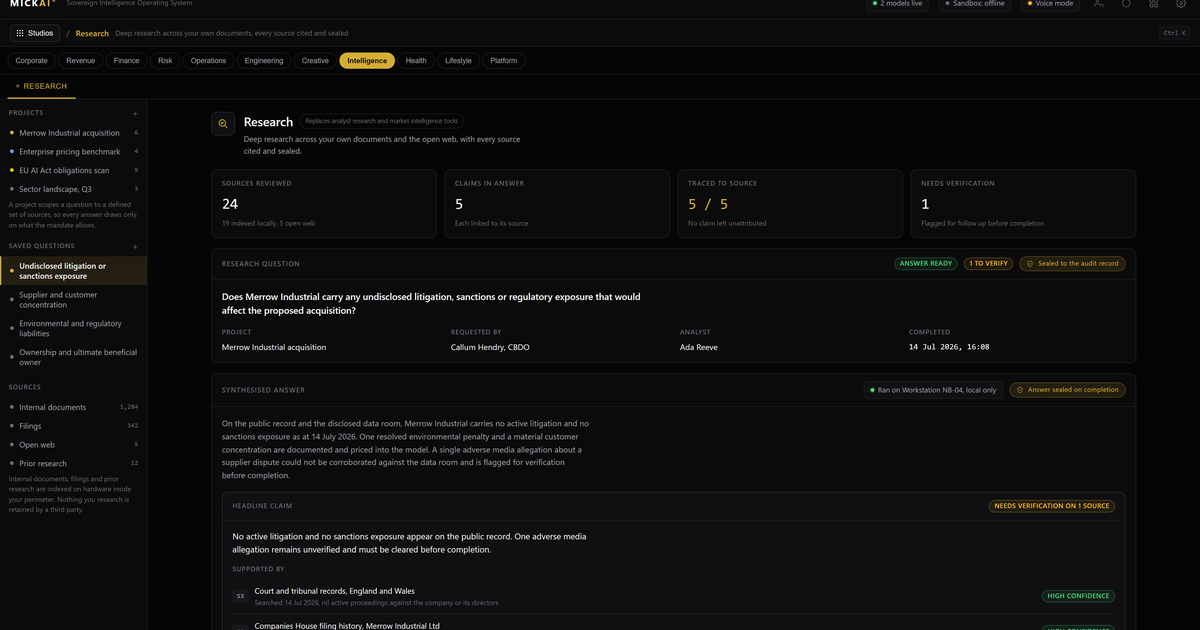The height and width of the screenshot is (630, 1200).
Task: Click the ANSWER READY badge
Action: 926,264
